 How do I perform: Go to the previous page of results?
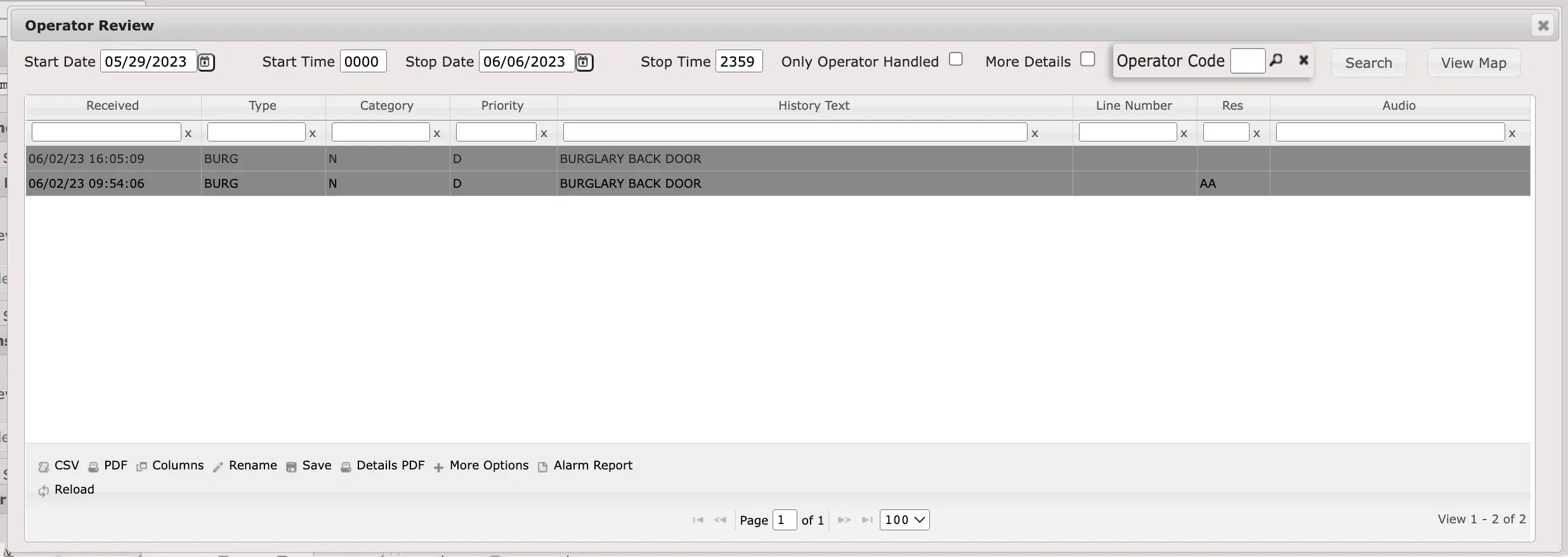pos(720,520)
